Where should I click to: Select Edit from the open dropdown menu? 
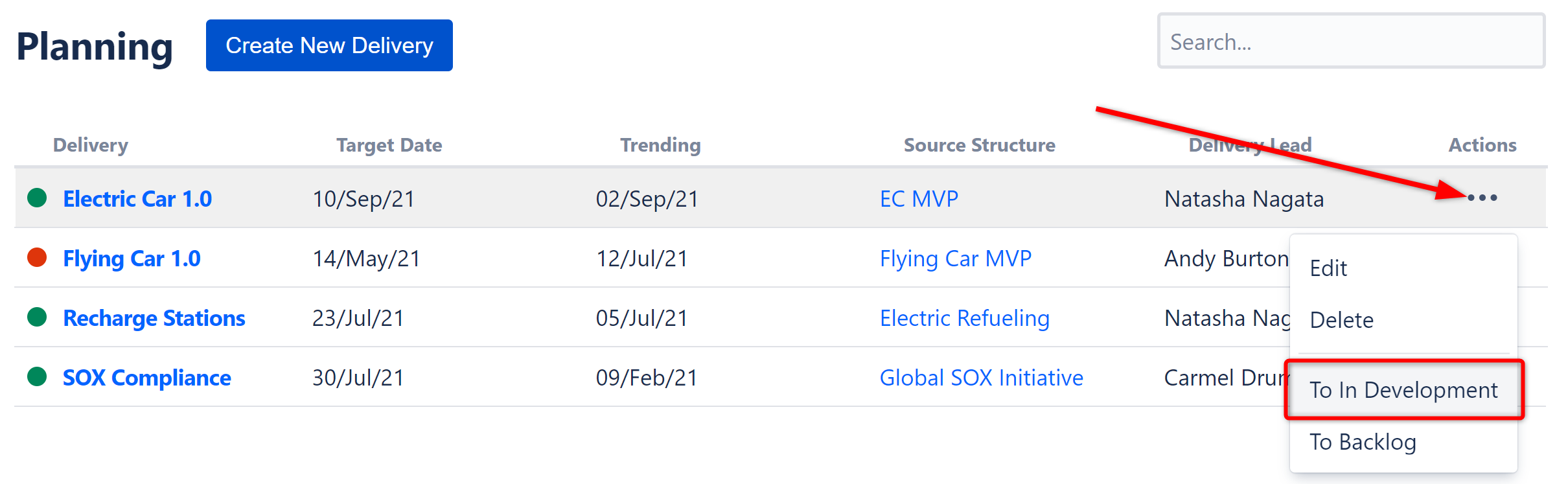[1328, 268]
